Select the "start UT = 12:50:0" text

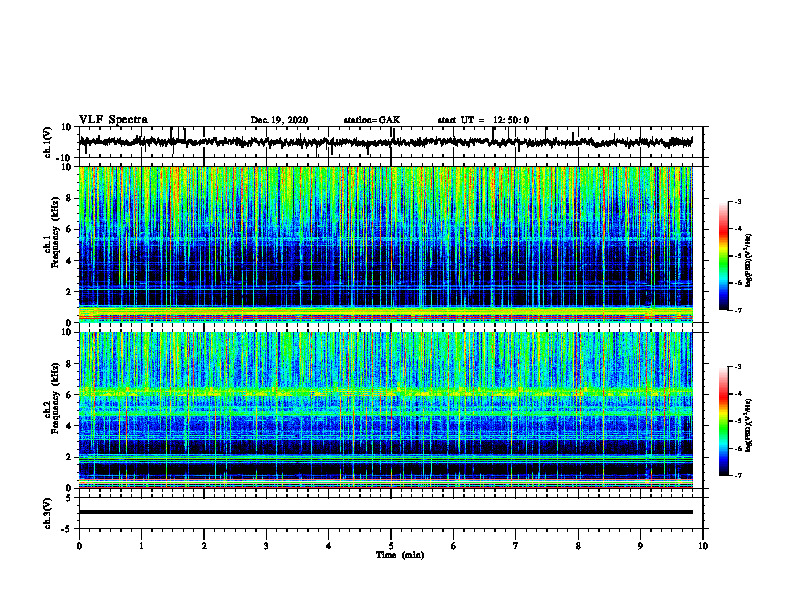click(x=483, y=120)
